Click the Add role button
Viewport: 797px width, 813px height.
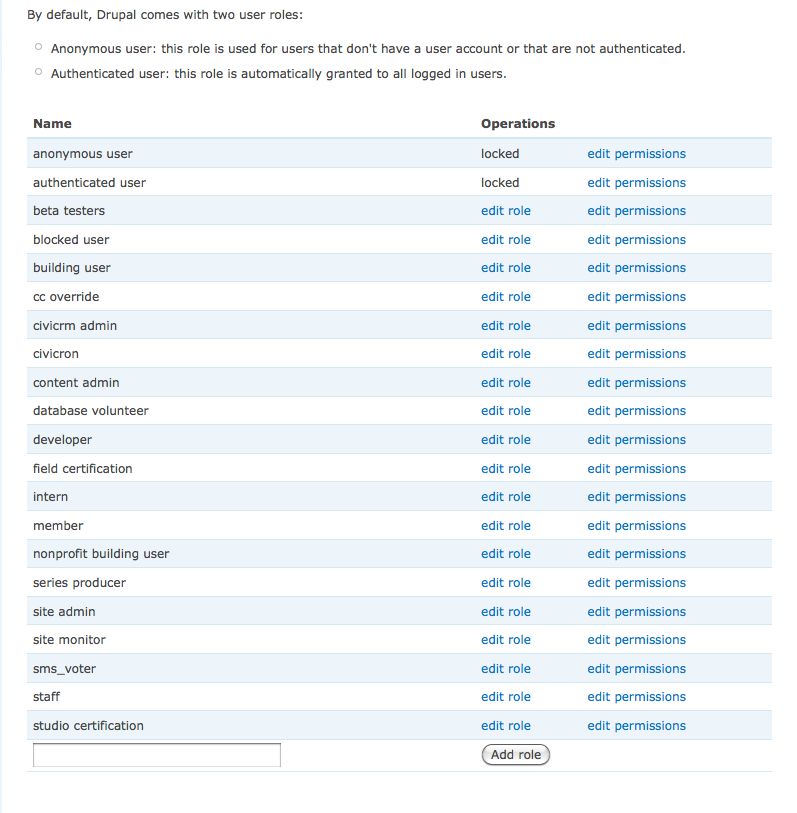click(x=515, y=755)
